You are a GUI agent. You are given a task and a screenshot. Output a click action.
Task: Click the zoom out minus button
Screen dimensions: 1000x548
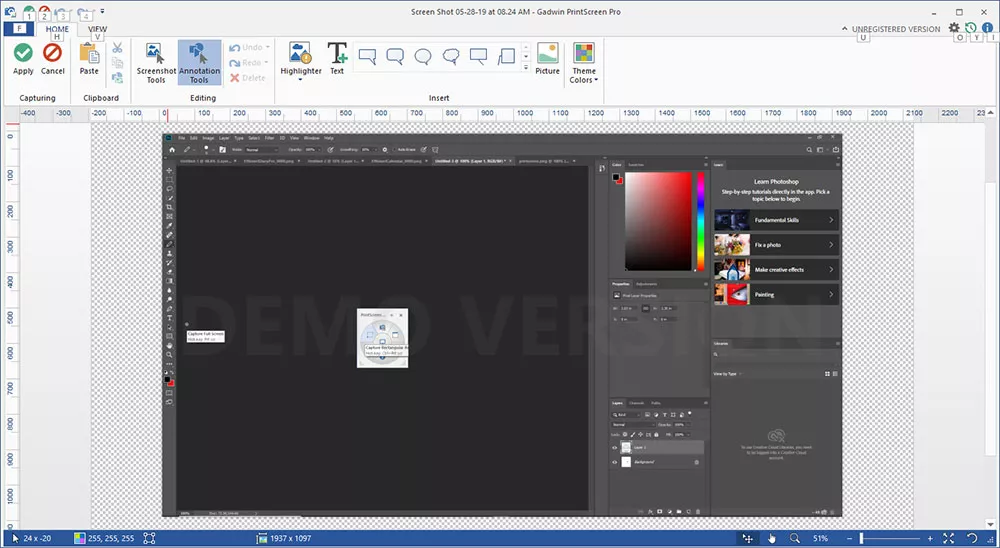pos(851,538)
